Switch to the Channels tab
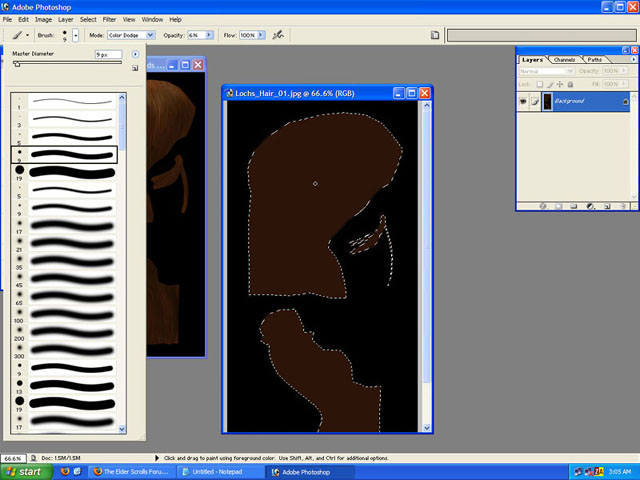Screen dimensions: 640x480 pos(564,60)
